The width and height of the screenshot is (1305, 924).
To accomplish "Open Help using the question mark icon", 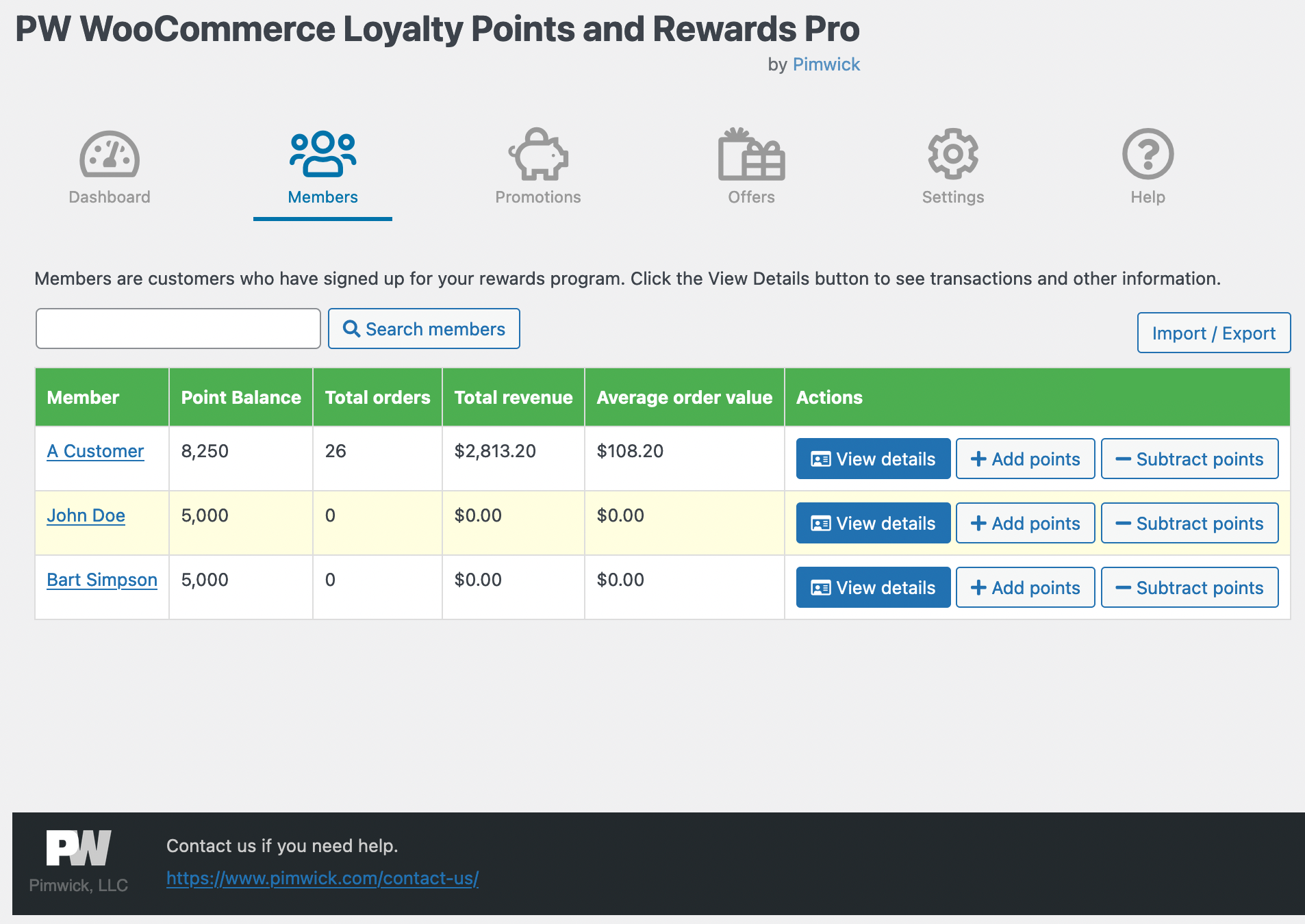I will 1147,154.
